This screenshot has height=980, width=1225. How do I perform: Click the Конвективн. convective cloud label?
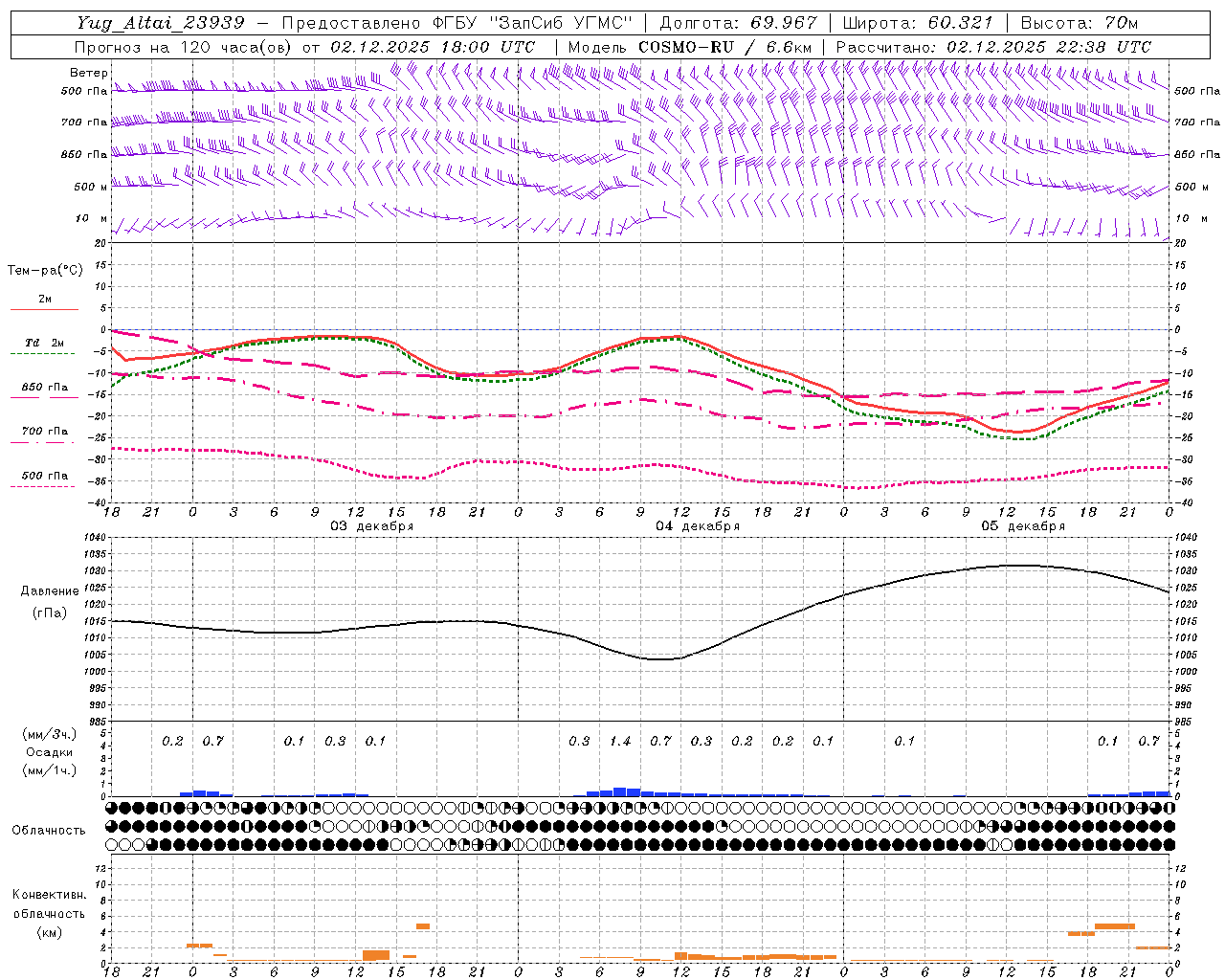tap(49, 895)
